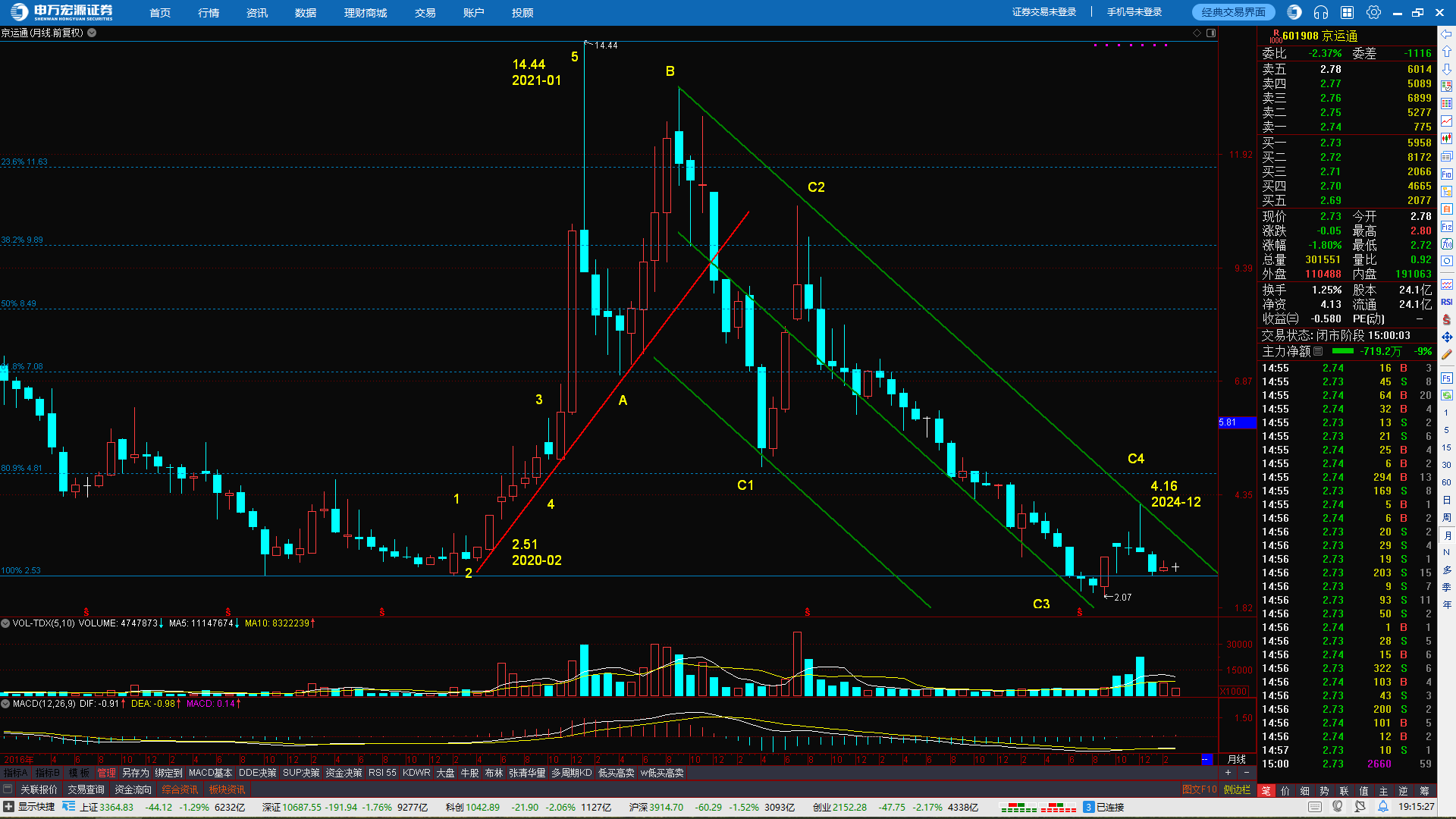Open the grid layout icon in title bar

1348,12
